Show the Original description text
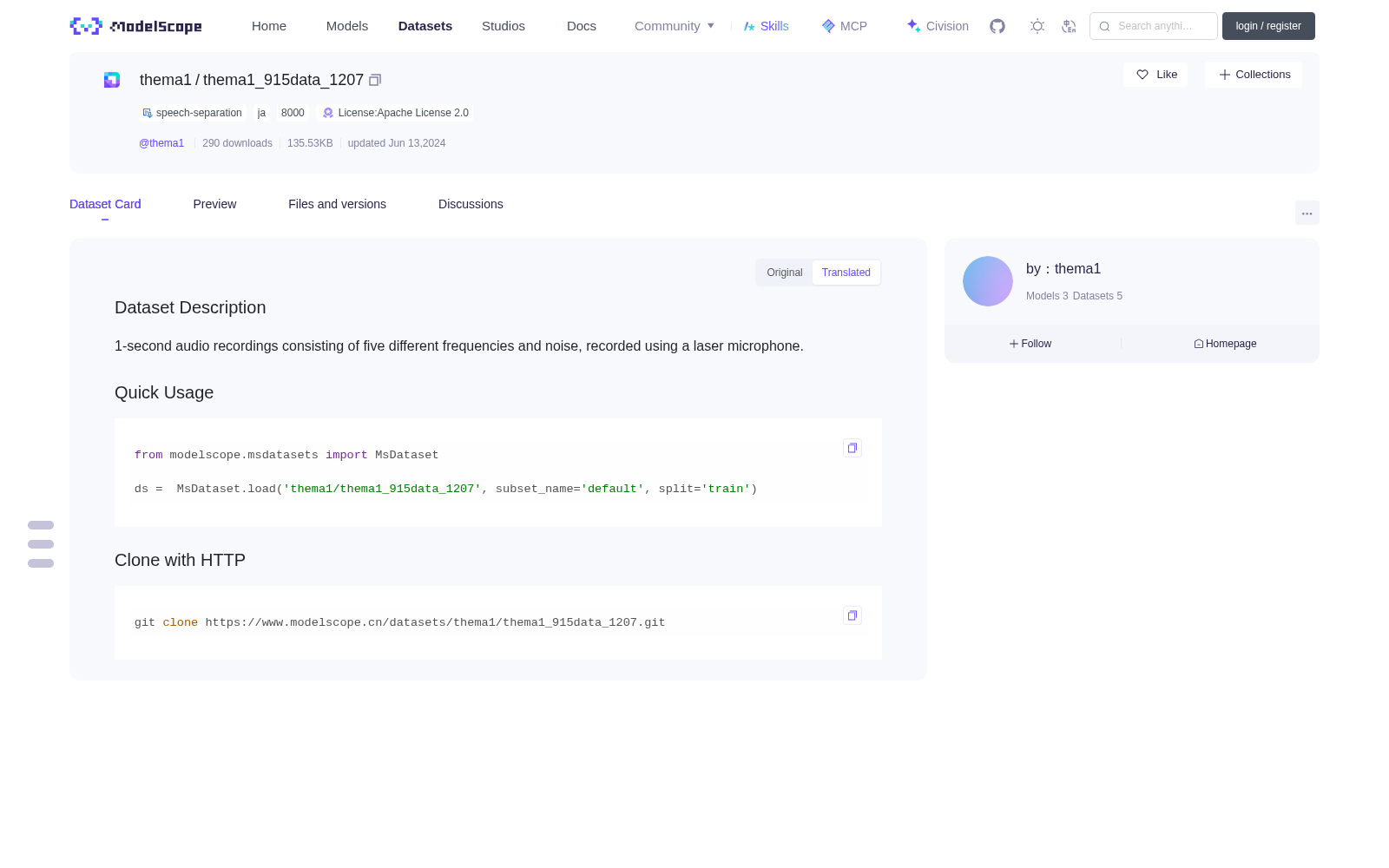 click(785, 273)
